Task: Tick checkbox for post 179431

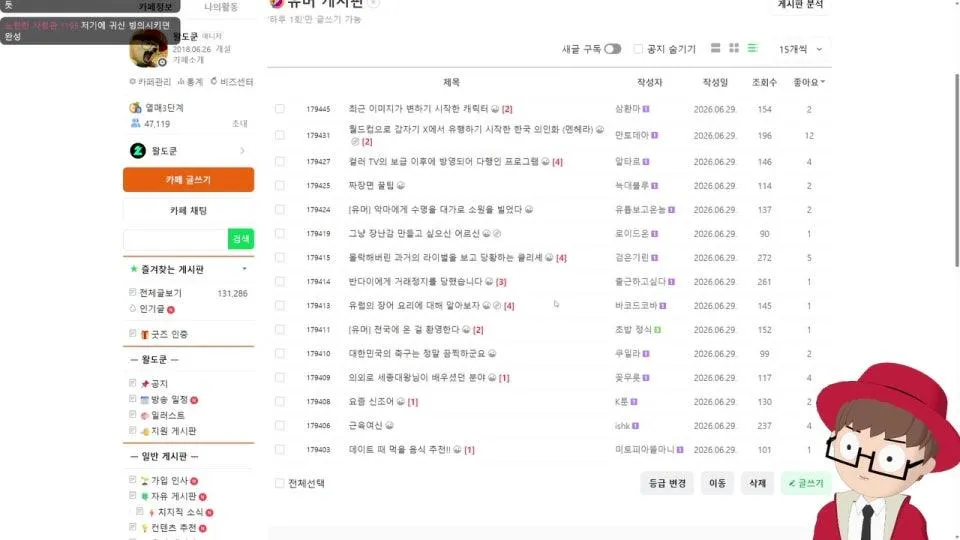Action: (280, 135)
